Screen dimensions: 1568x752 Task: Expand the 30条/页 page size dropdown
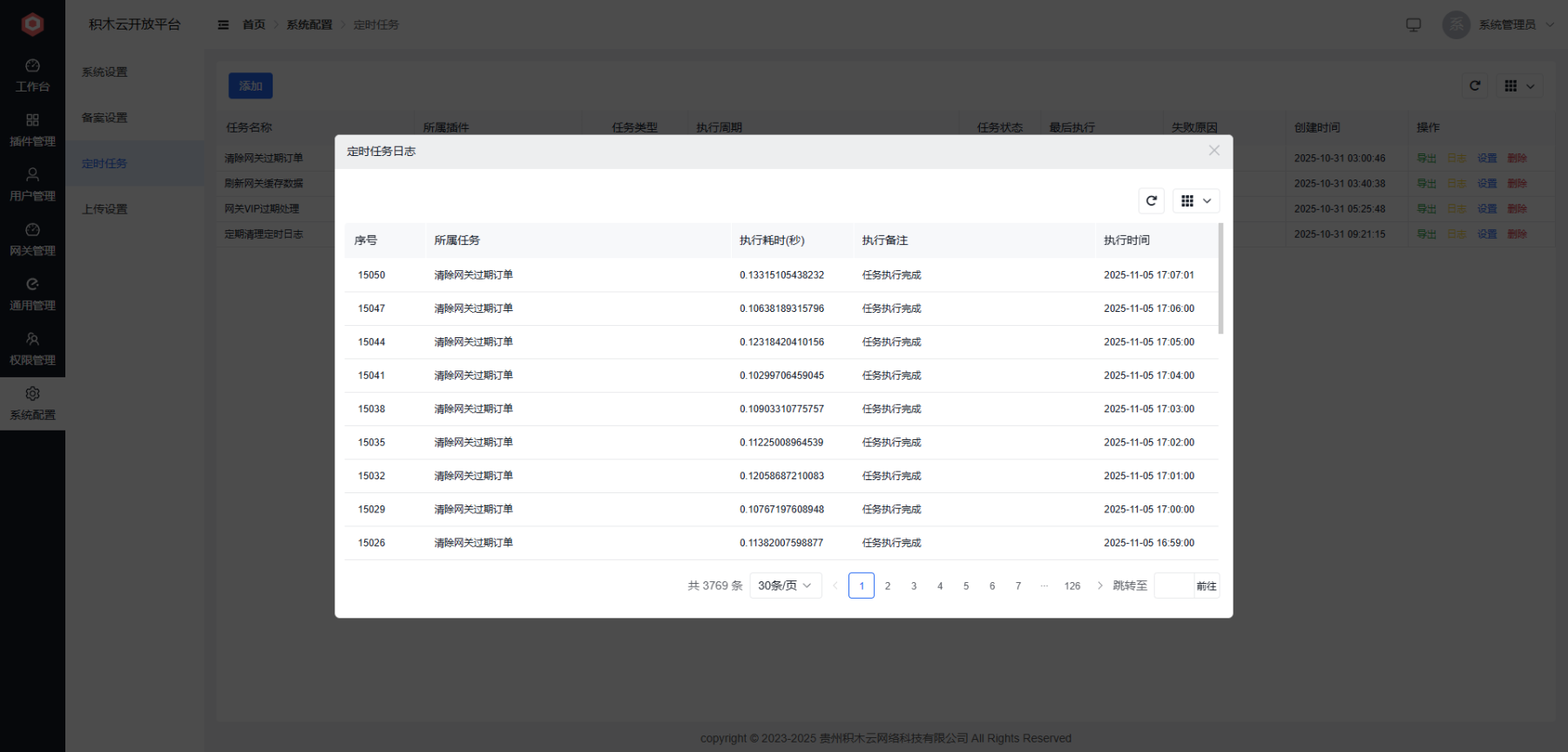coord(785,586)
